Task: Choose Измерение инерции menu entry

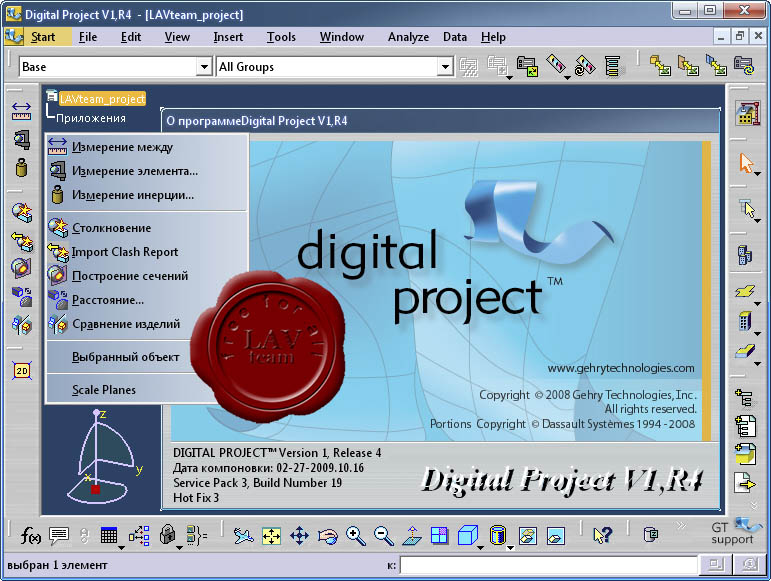Action: tap(146, 195)
